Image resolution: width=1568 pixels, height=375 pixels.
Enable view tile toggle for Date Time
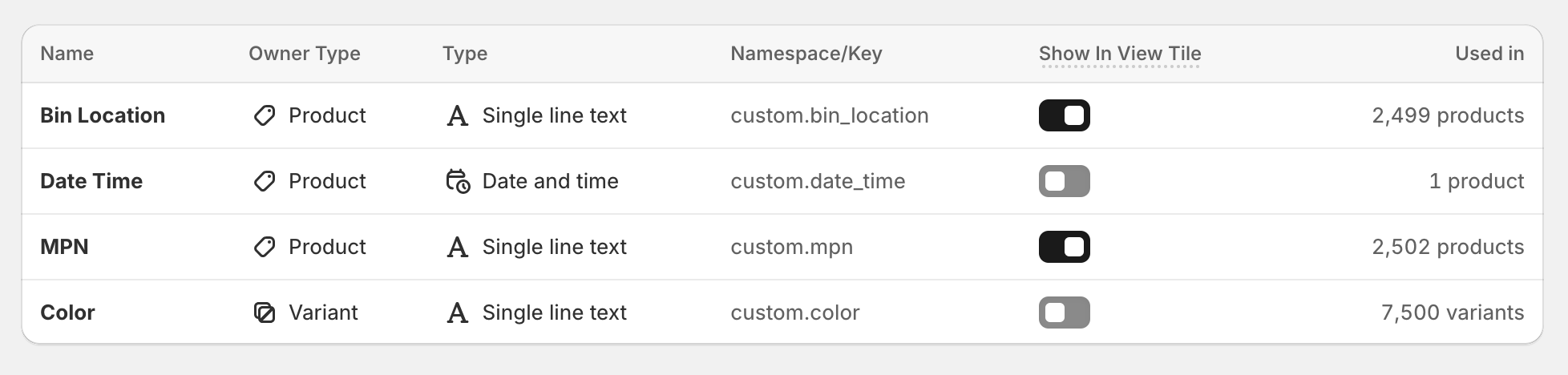click(x=1064, y=181)
